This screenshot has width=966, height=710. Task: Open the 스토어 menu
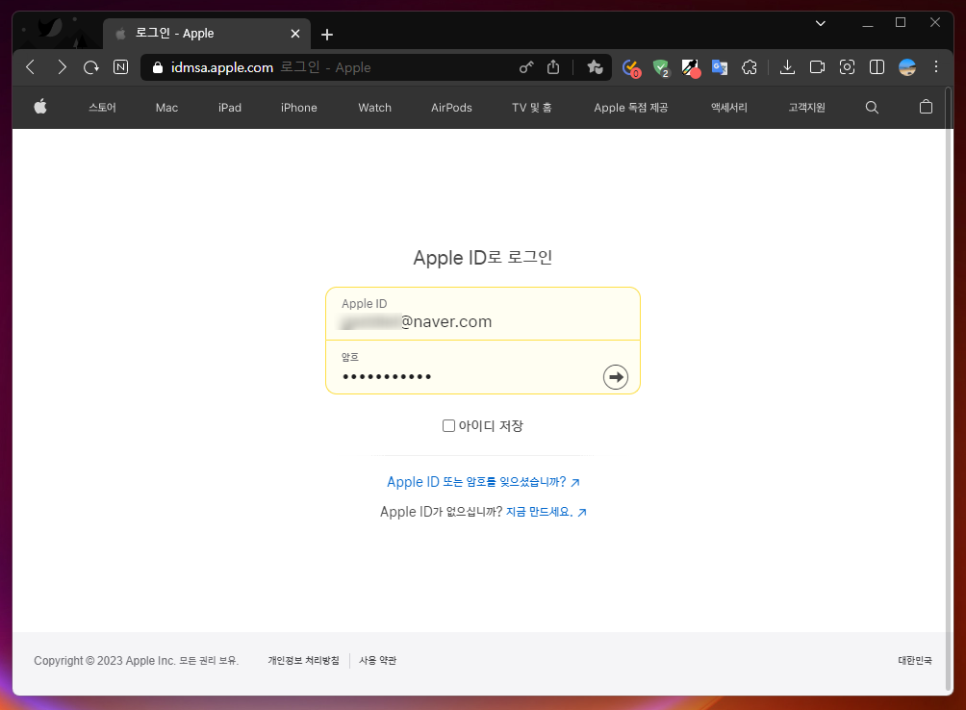click(102, 107)
